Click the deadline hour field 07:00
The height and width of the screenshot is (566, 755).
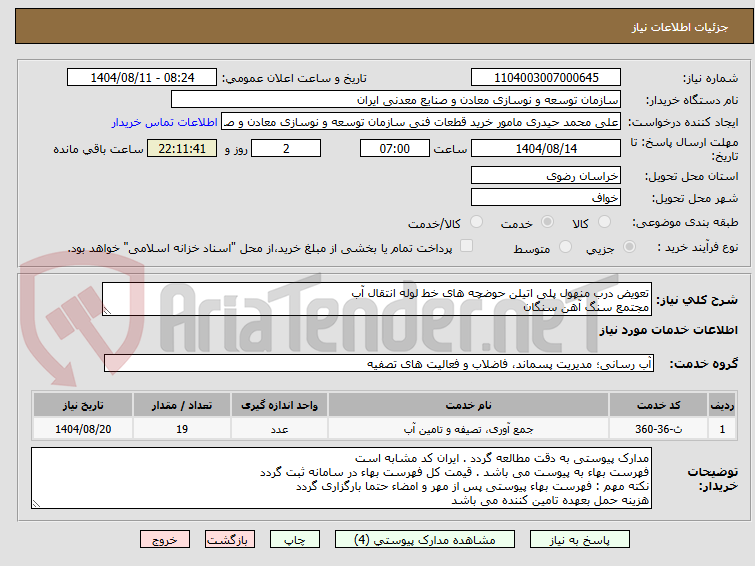395,148
